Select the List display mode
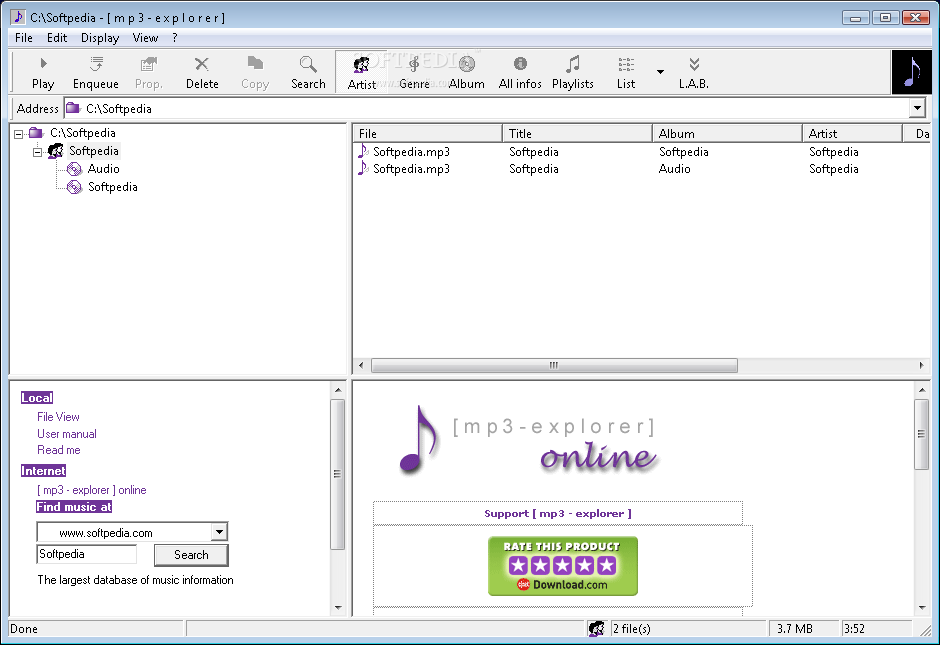The width and height of the screenshot is (940, 645). (626, 73)
